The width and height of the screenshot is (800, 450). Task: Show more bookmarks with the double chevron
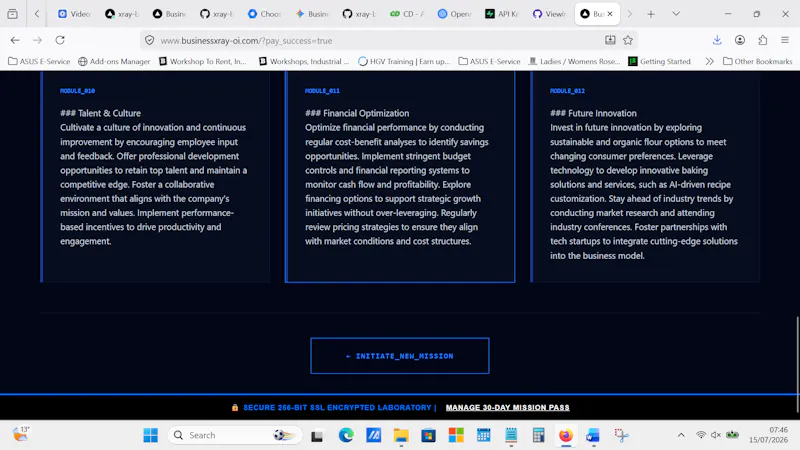point(709,61)
